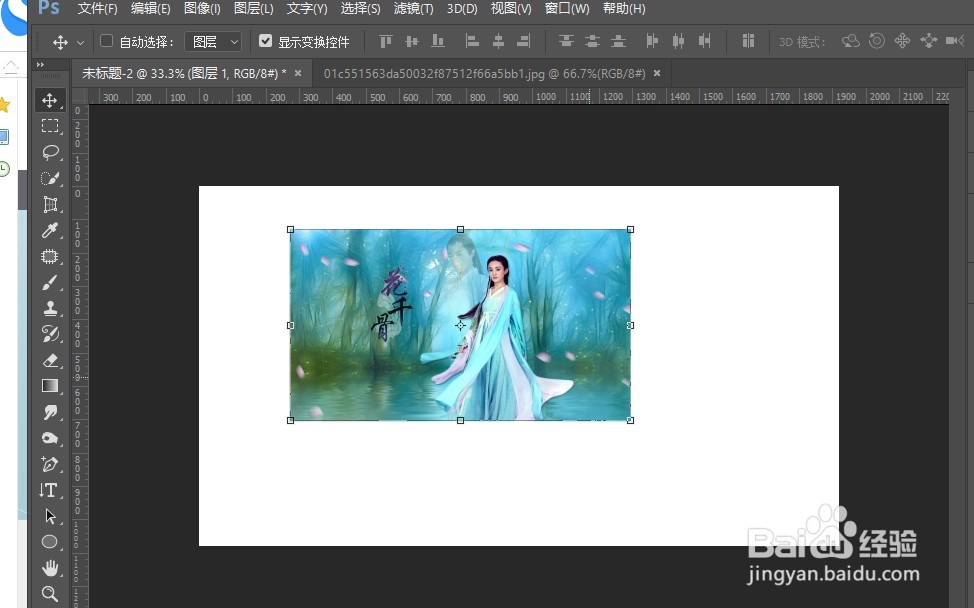Select the History Brush tool
The width and height of the screenshot is (974, 608).
pyautogui.click(x=50, y=334)
